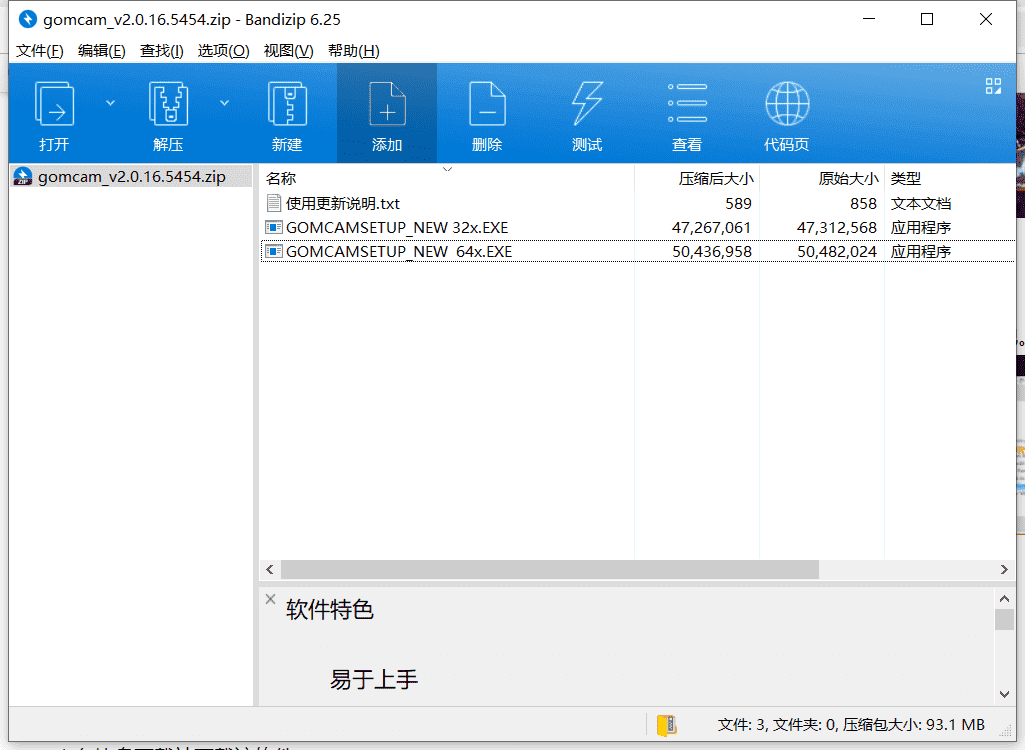
Task: Click the up arrow of the comment pane scrollbar
Action: [1005, 598]
